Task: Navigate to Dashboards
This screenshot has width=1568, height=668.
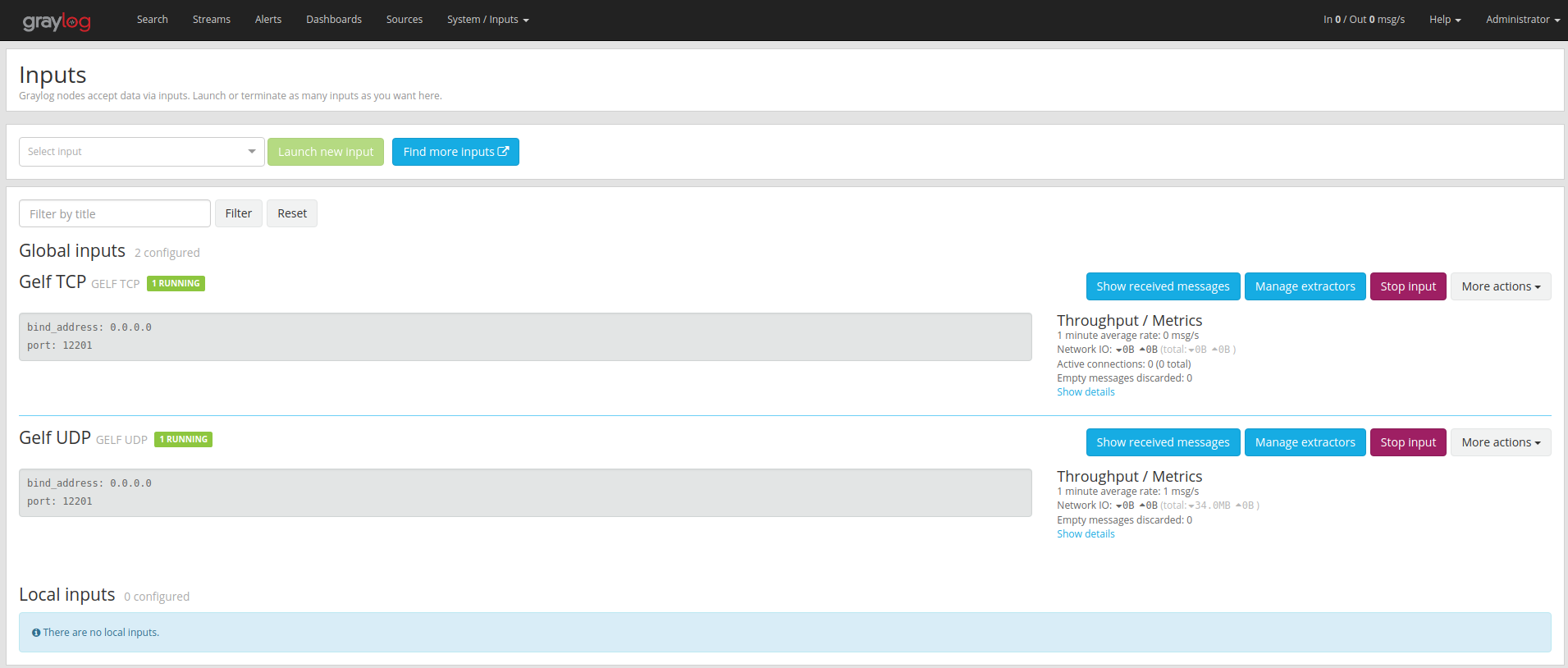Action: coord(334,20)
